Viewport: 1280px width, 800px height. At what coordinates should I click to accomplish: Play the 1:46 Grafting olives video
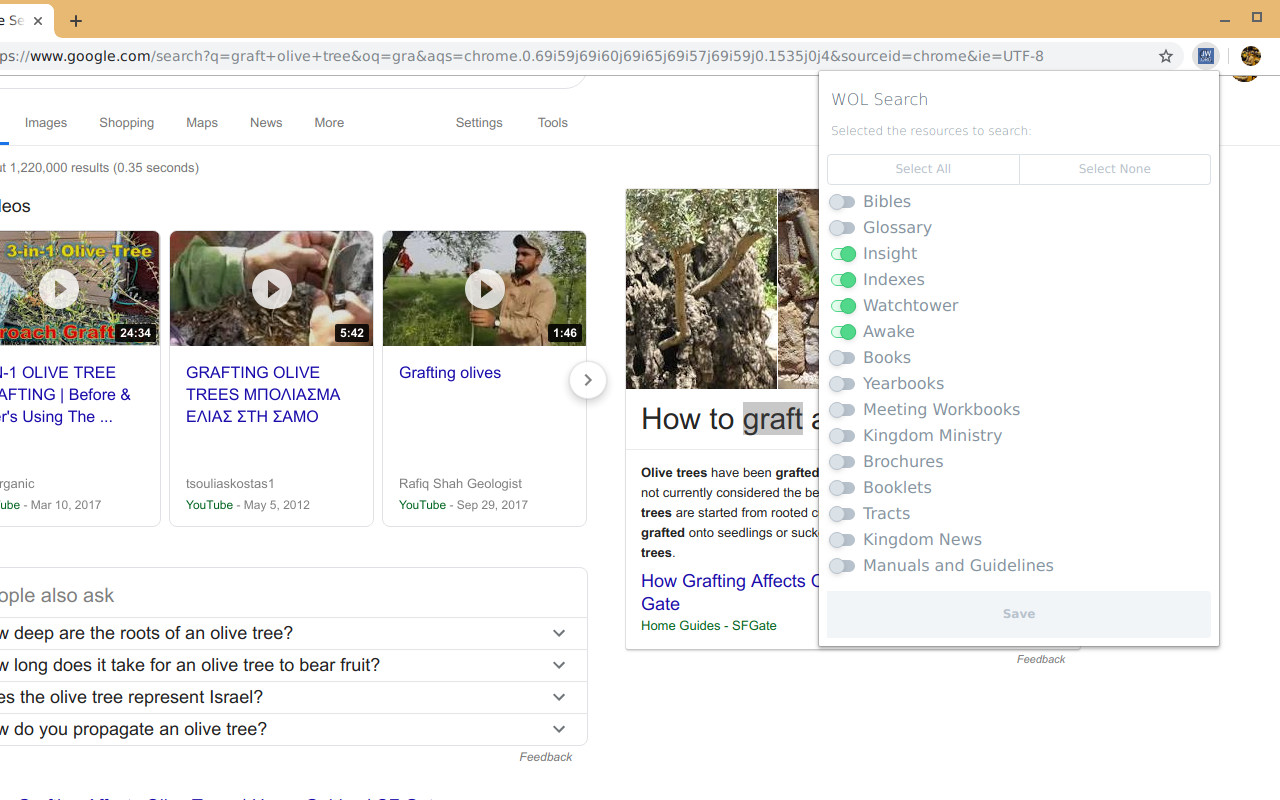[x=484, y=289]
